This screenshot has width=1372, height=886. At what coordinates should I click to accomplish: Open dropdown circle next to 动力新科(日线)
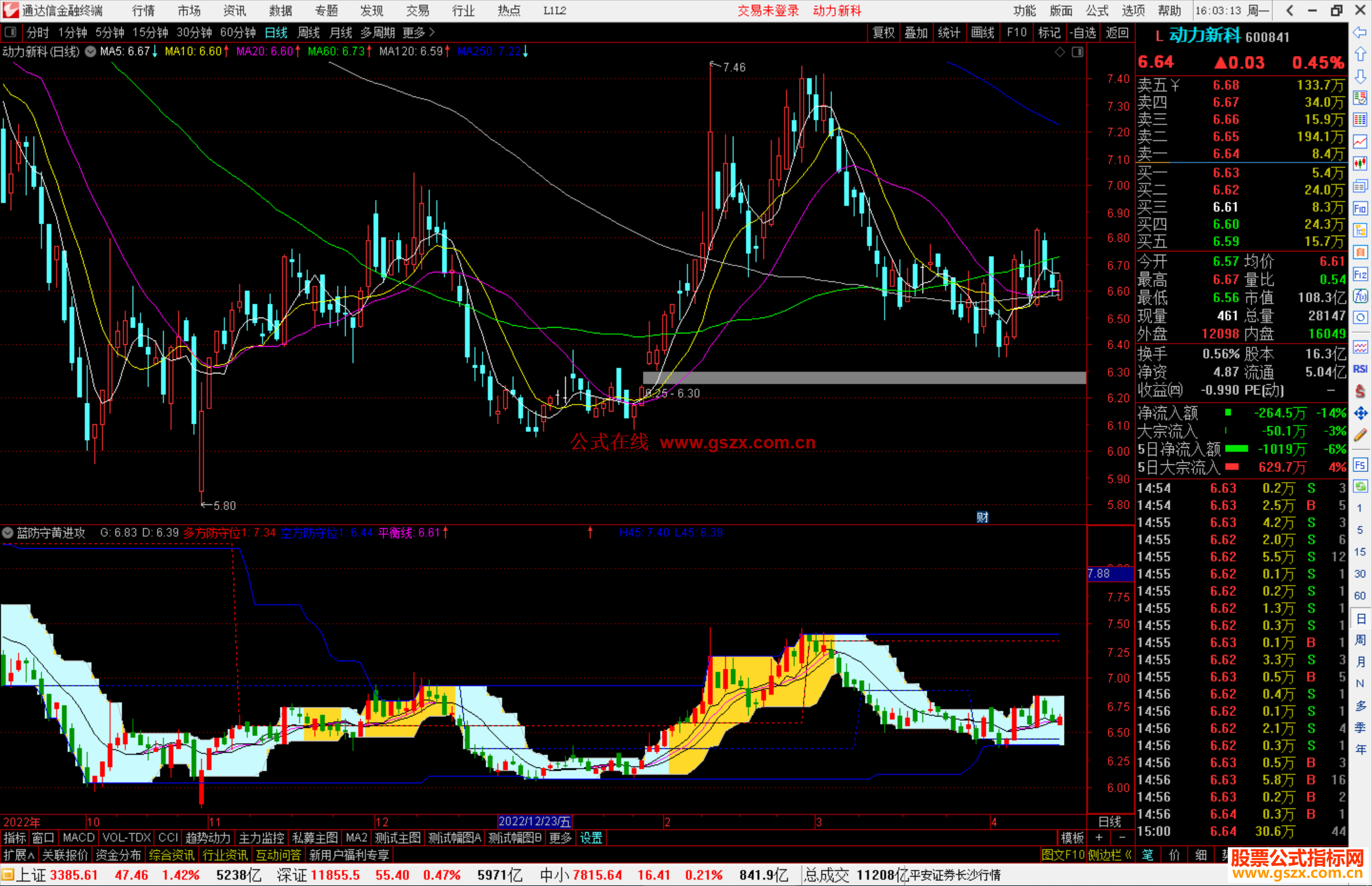91,52
